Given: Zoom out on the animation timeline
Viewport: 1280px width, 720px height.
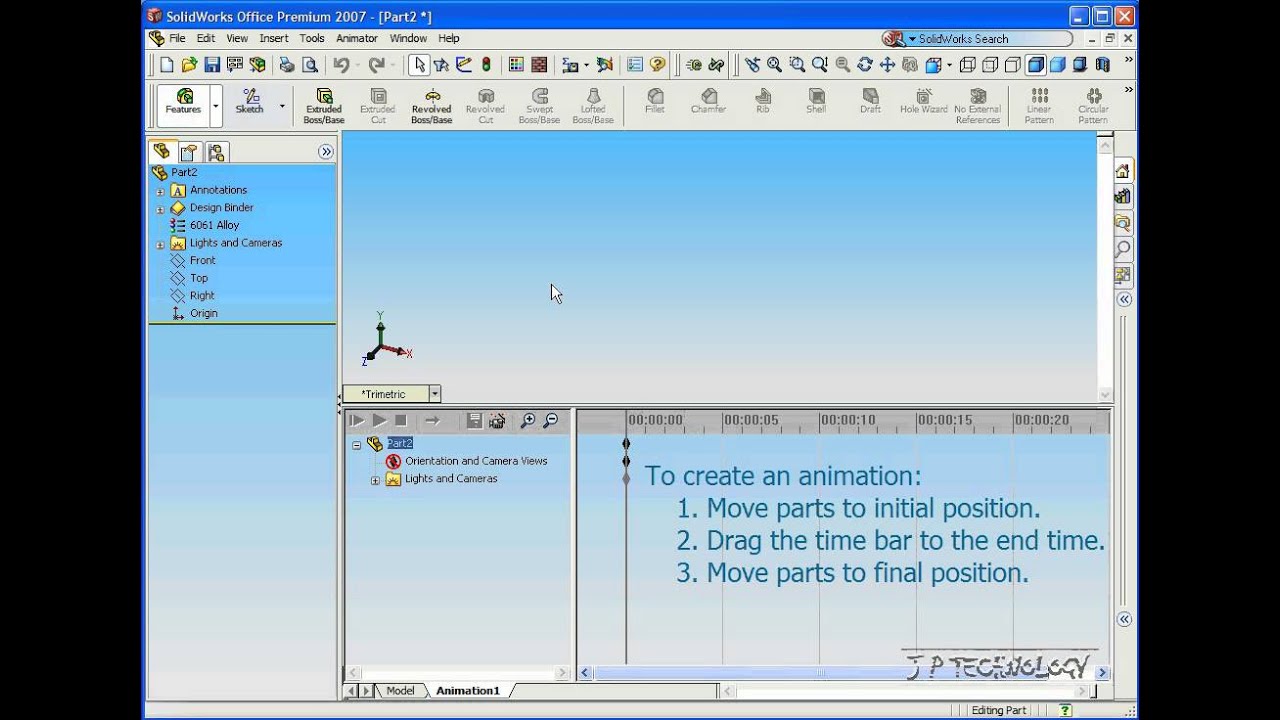Looking at the screenshot, I should pyautogui.click(x=550, y=421).
